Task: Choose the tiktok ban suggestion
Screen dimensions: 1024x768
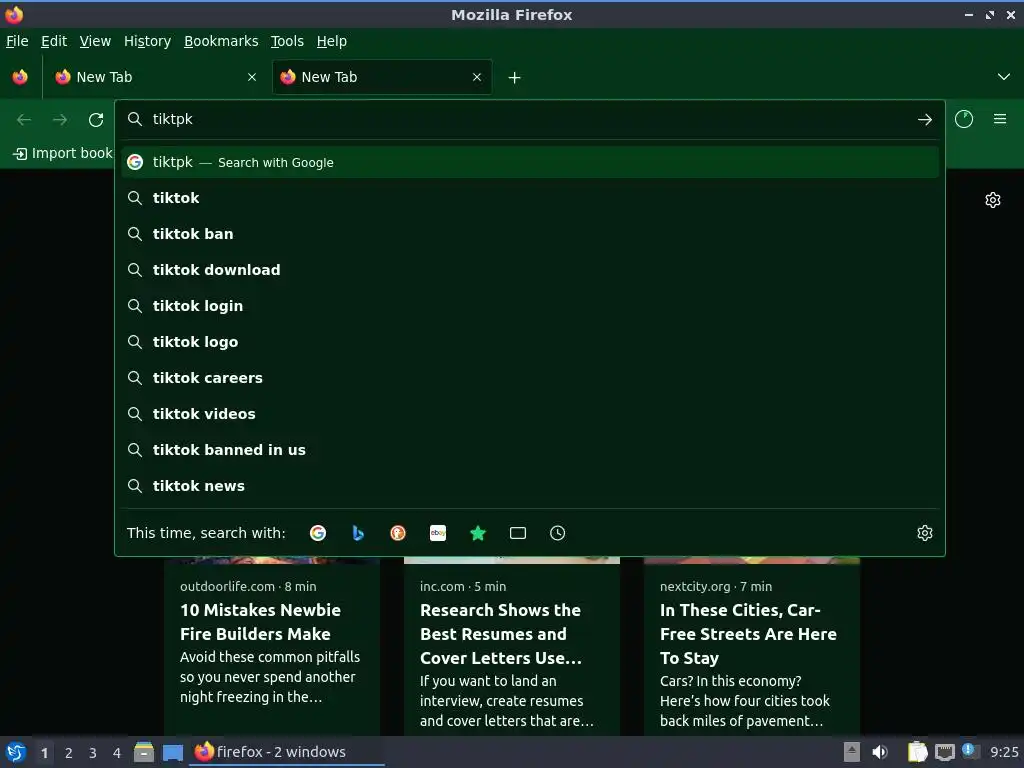Action: click(530, 234)
